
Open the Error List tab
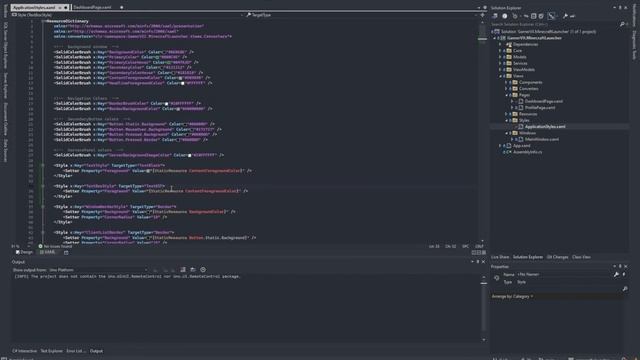click(75, 351)
